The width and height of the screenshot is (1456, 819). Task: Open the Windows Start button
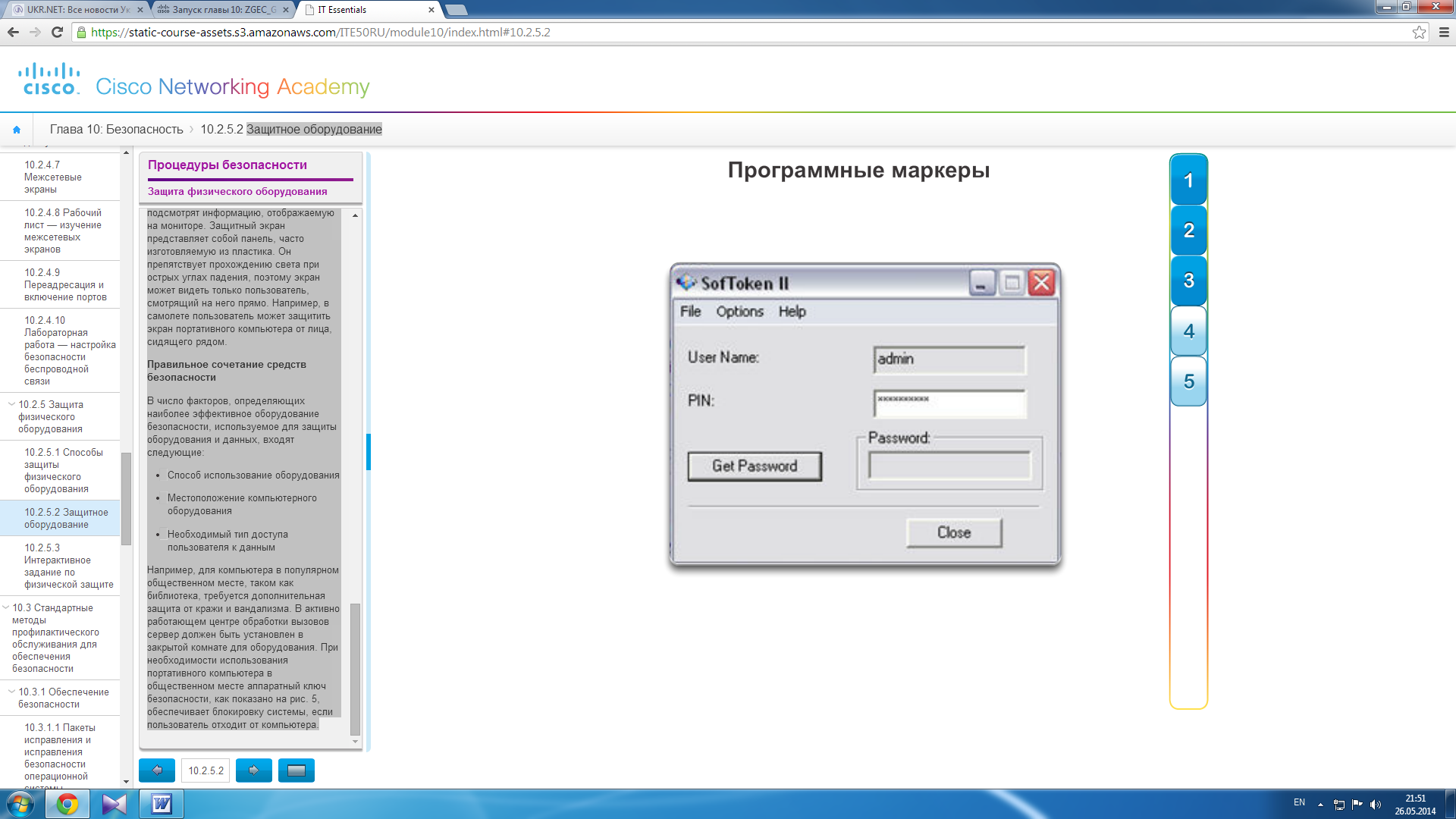20,804
